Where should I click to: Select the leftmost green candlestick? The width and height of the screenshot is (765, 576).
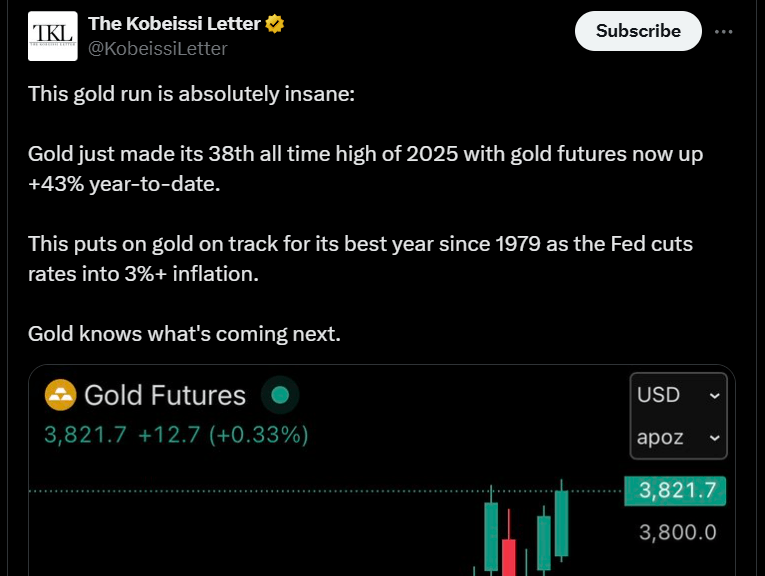(491, 535)
